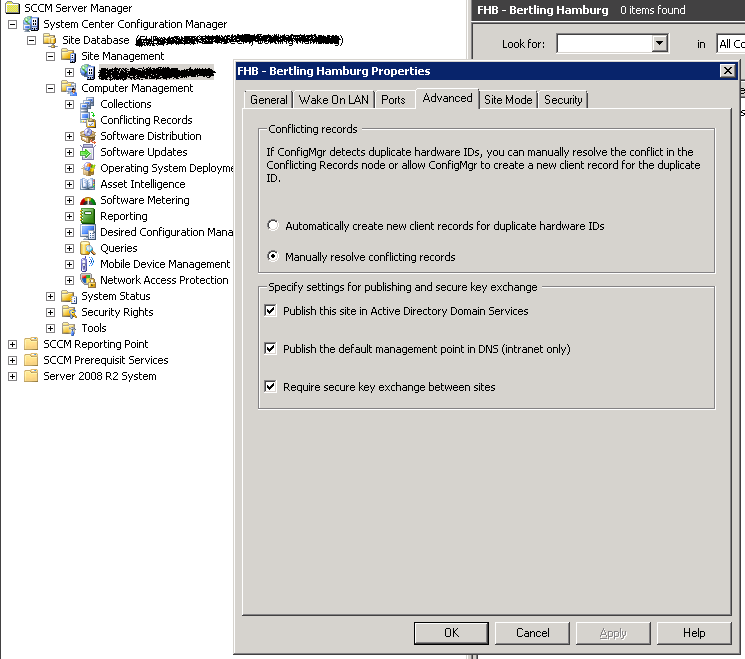Viewport: 745px width, 659px height.
Task: Expand the Software Updates node
Action: click(x=69, y=153)
